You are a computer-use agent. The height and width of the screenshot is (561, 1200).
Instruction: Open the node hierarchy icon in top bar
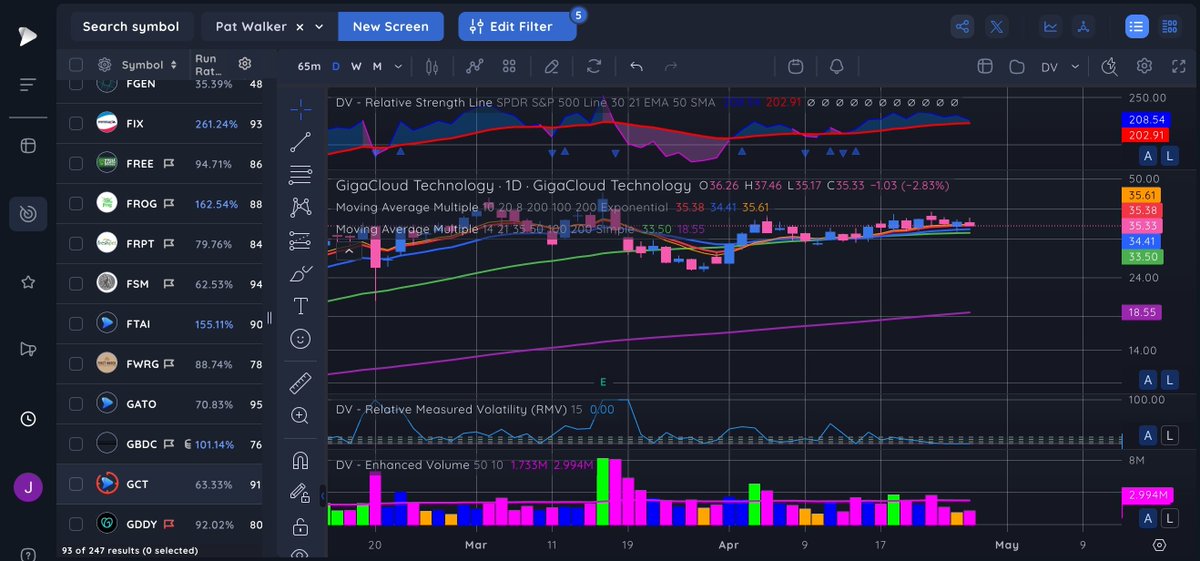point(1084,27)
